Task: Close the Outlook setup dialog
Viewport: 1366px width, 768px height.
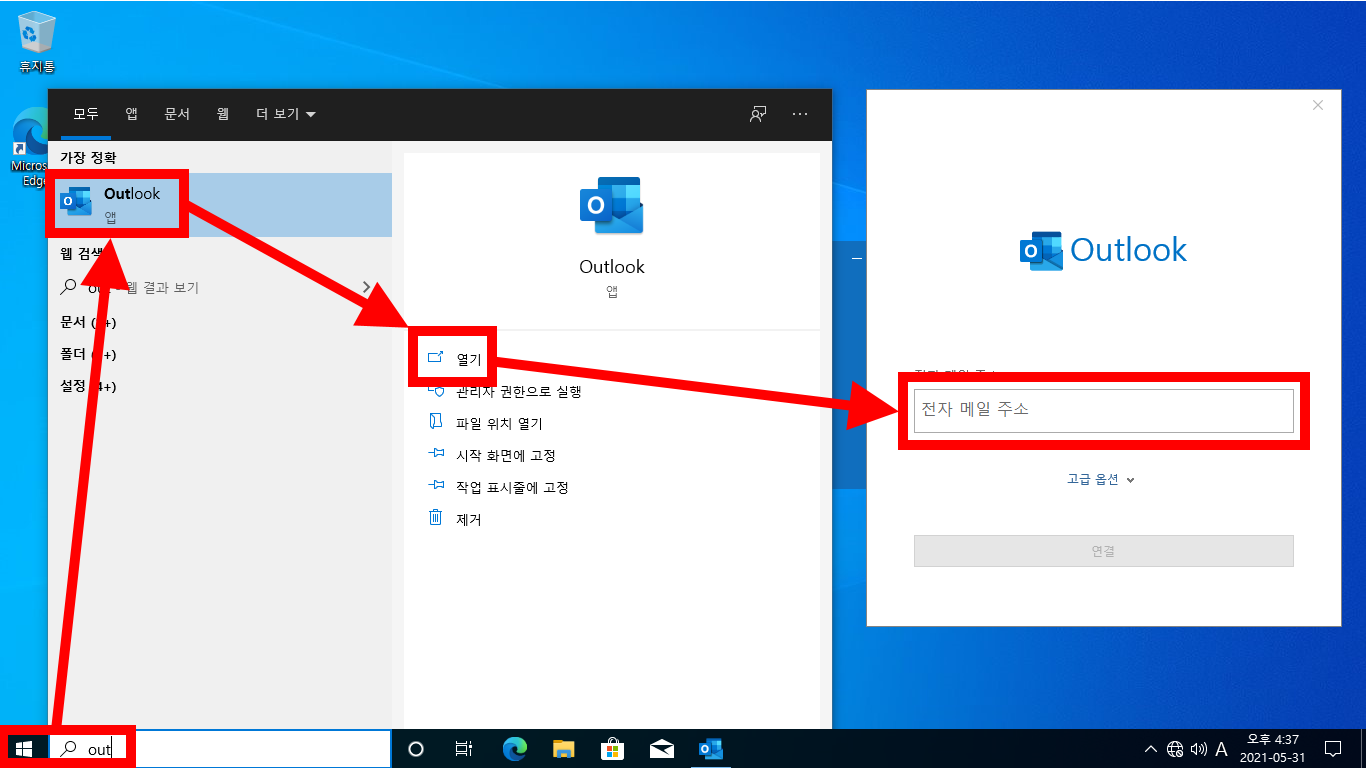Action: click(x=1318, y=105)
